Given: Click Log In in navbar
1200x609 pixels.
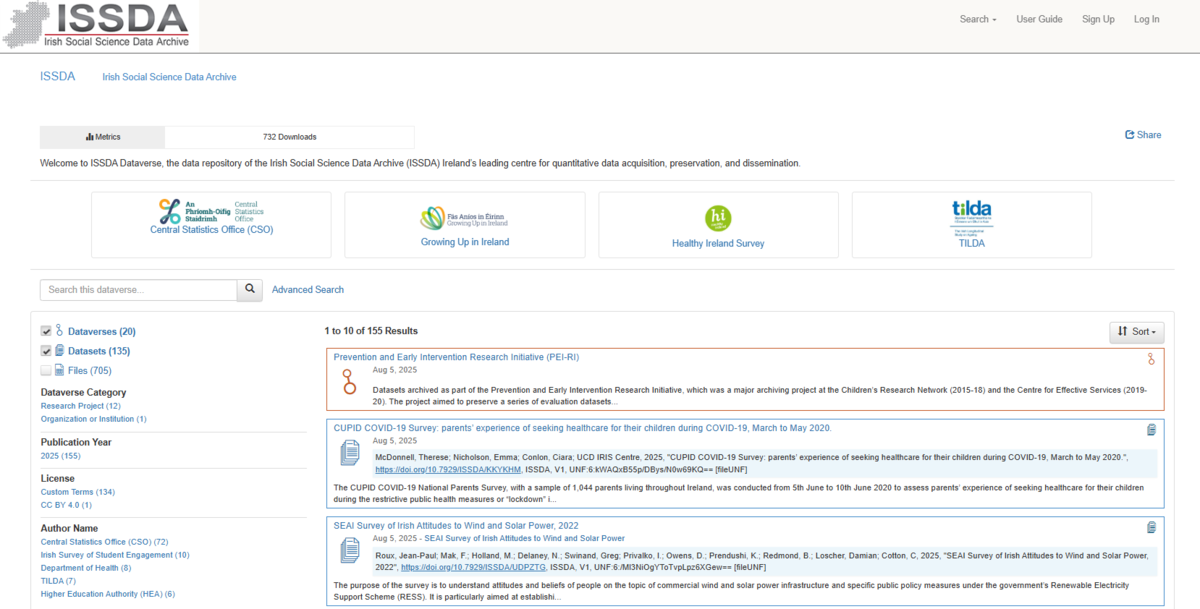Looking at the screenshot, I should (x=1147, y=19).
